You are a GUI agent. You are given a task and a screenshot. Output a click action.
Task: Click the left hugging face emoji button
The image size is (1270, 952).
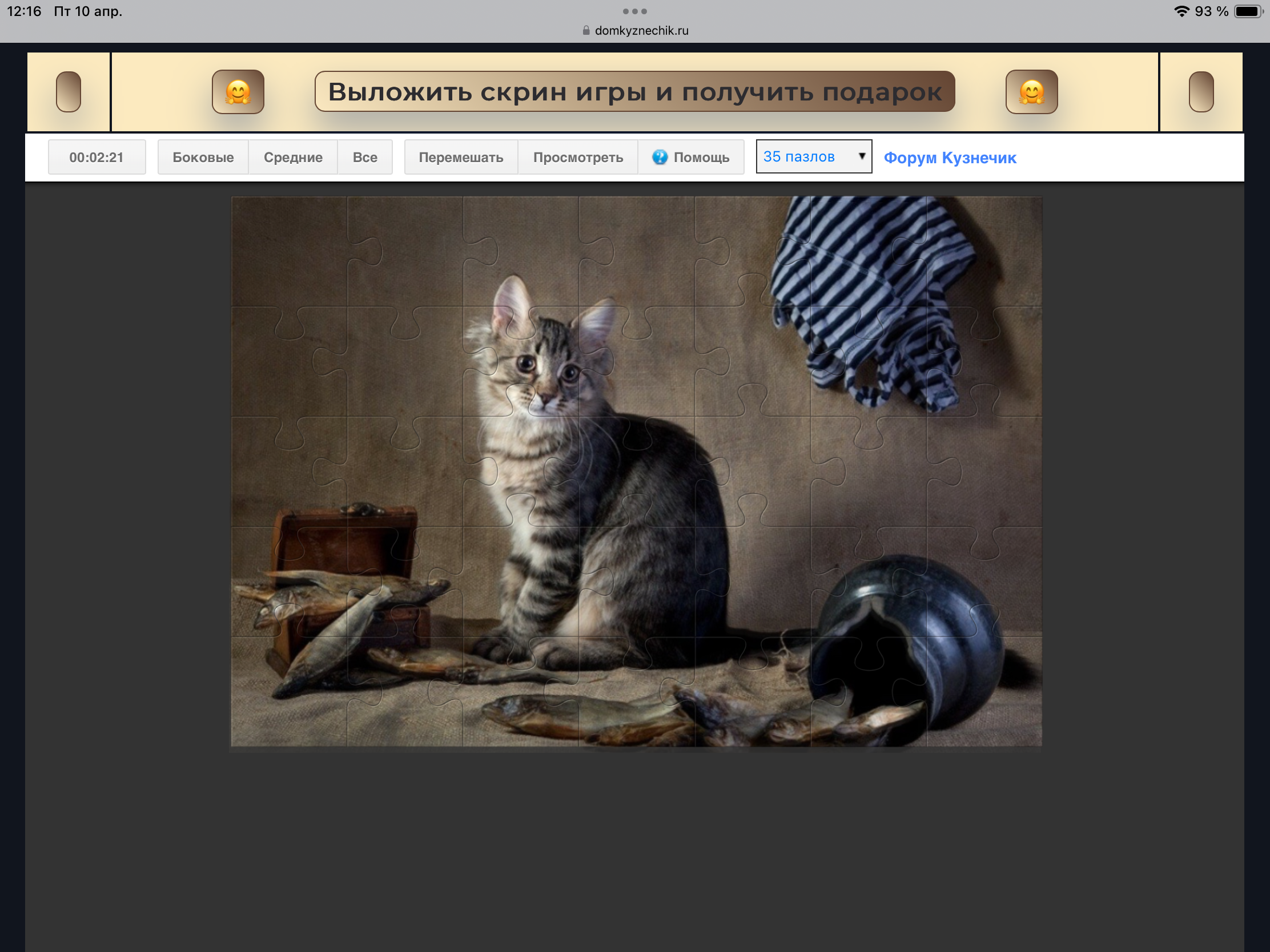point(238,92)
